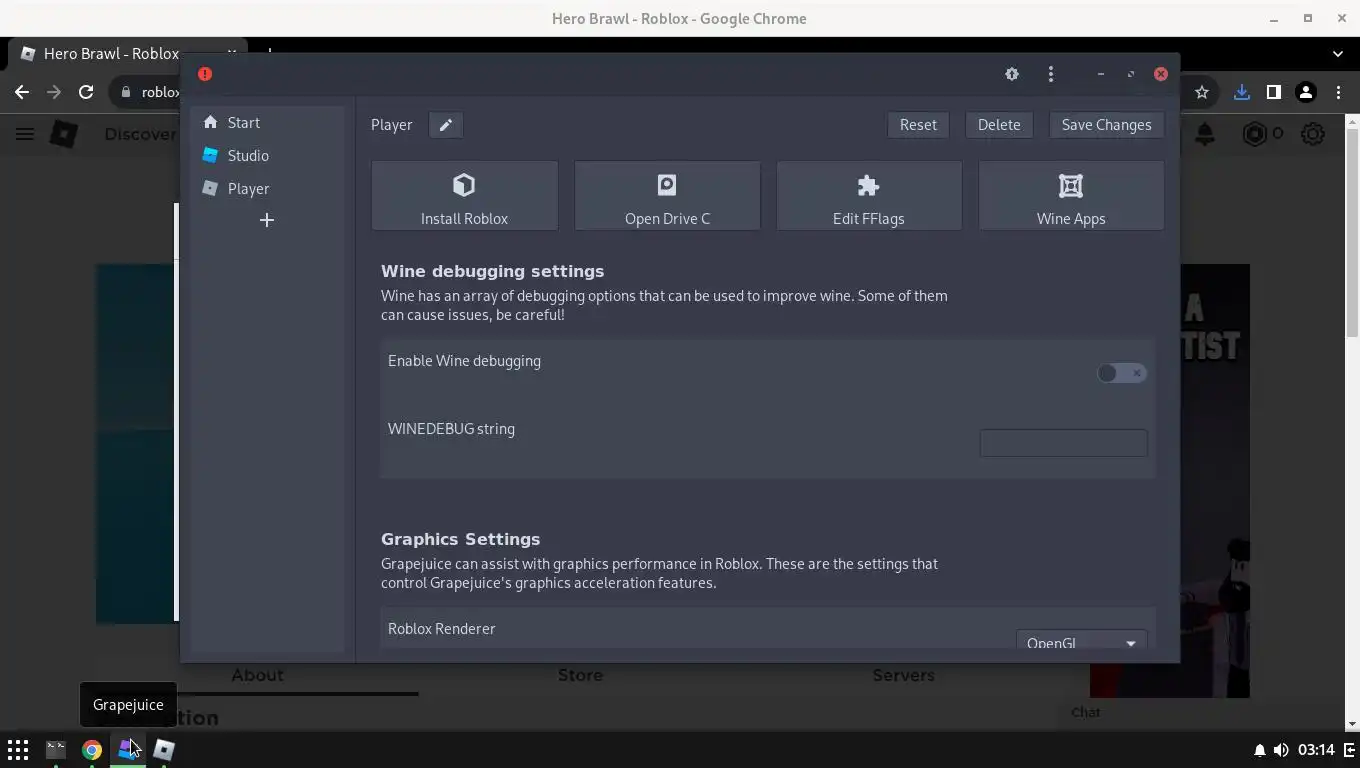This screenshot has height=768, width=1360.
Task: Launch the Wine Apps panel
Action: 1071,196
